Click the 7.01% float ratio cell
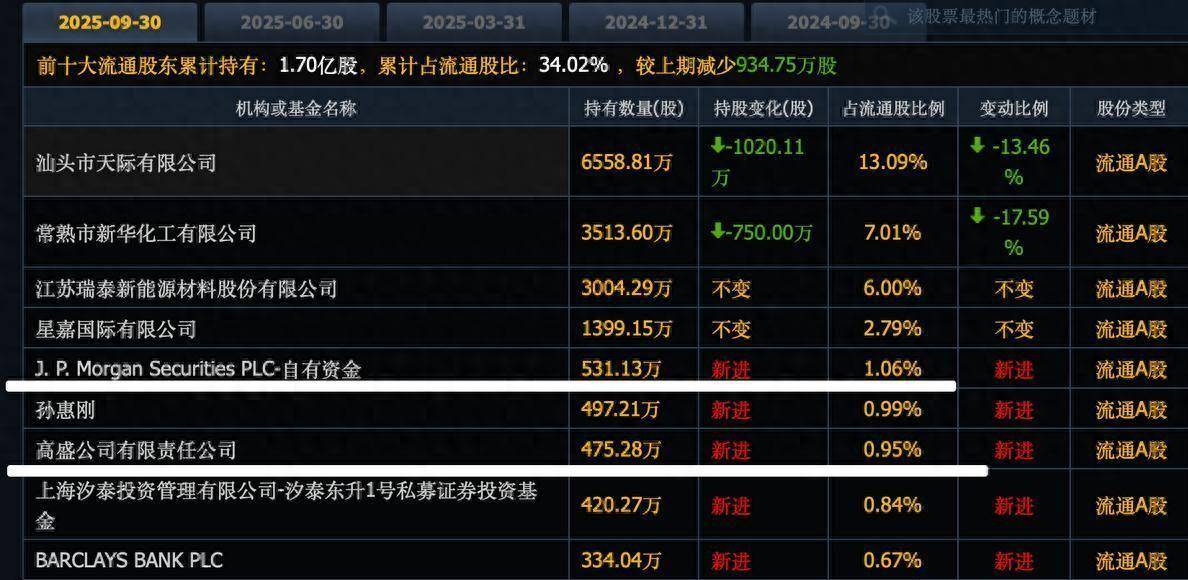This screenshot has height=580, width=1188. [893, 233]
